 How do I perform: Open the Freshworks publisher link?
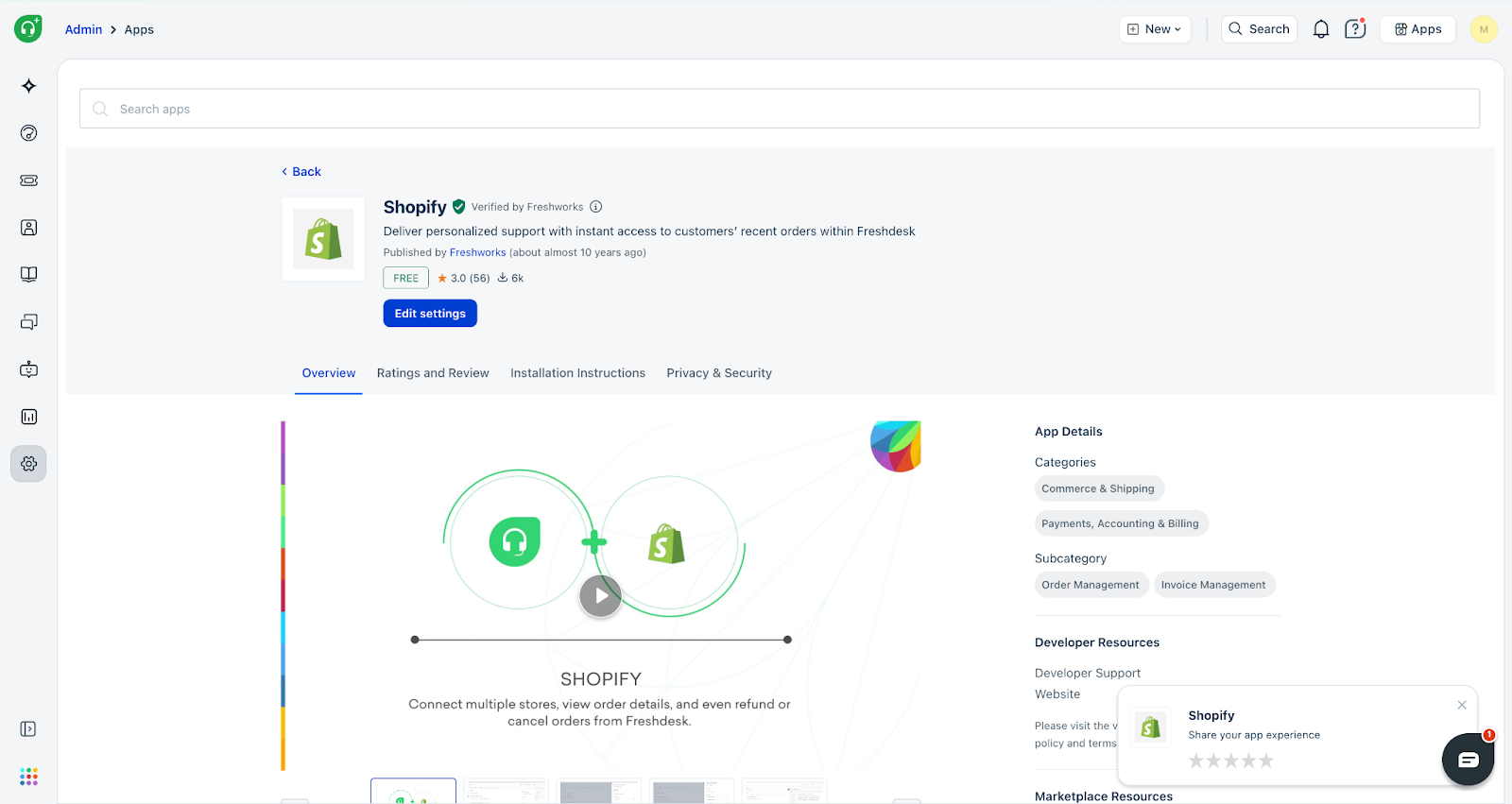point(477,252)
